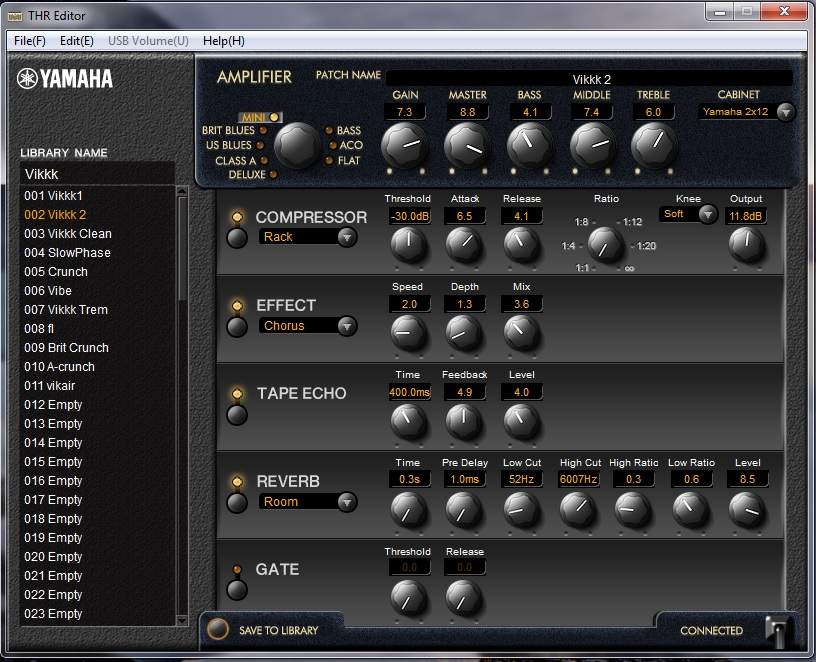Viewport: 816px width, 662px height.
Task: Select the 009 Brit Crunch patch
Action: coord(66,348)
